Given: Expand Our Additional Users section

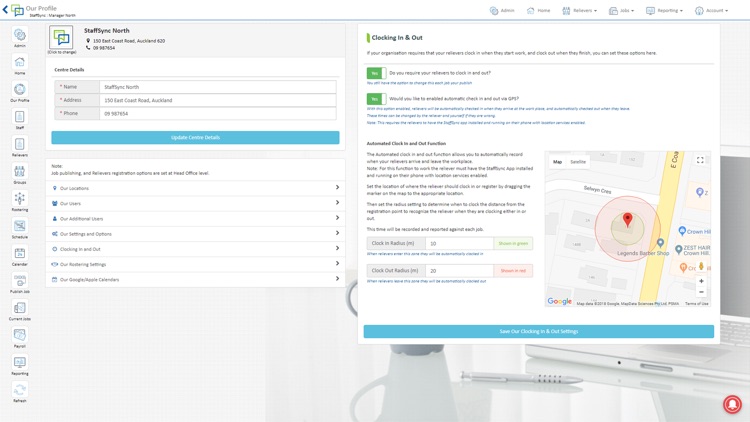Looking at the screenshot, I should [x=195, y=219].
